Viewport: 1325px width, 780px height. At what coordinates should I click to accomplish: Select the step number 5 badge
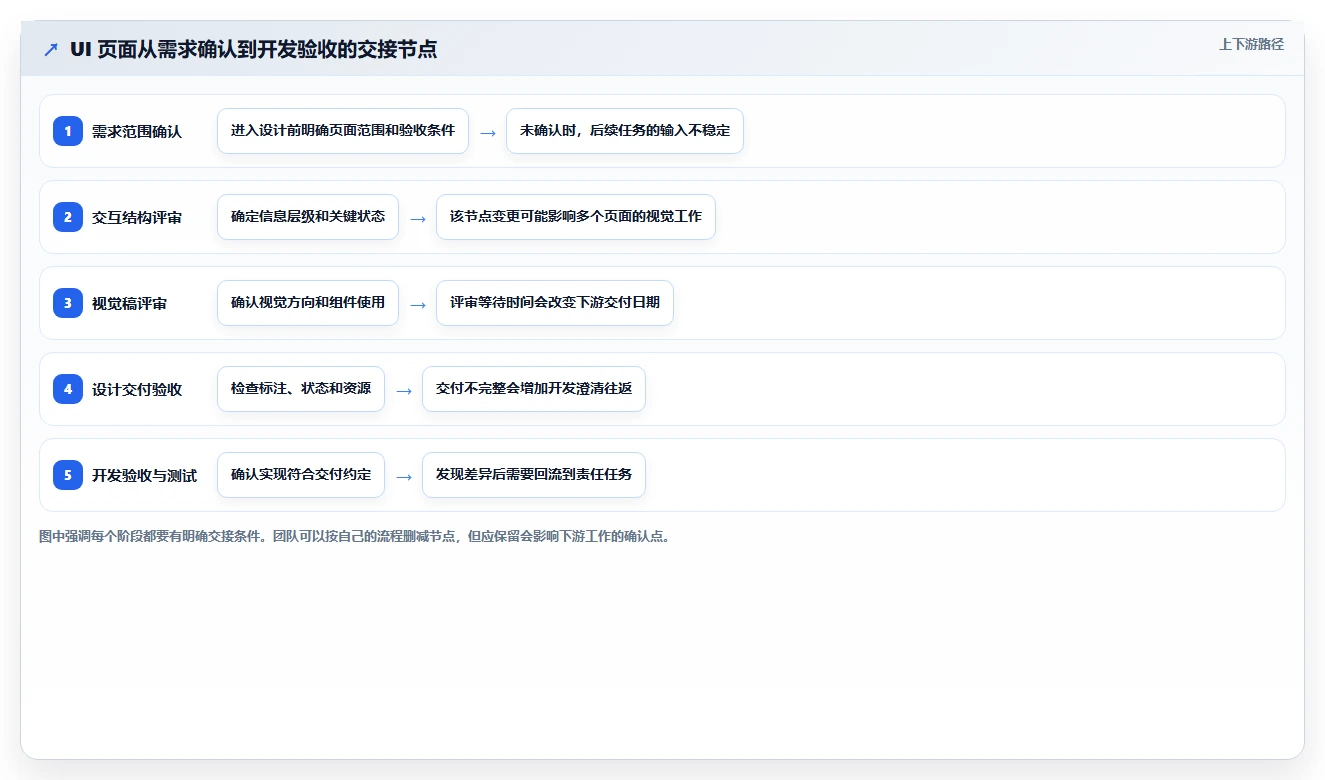click(68, 475)
